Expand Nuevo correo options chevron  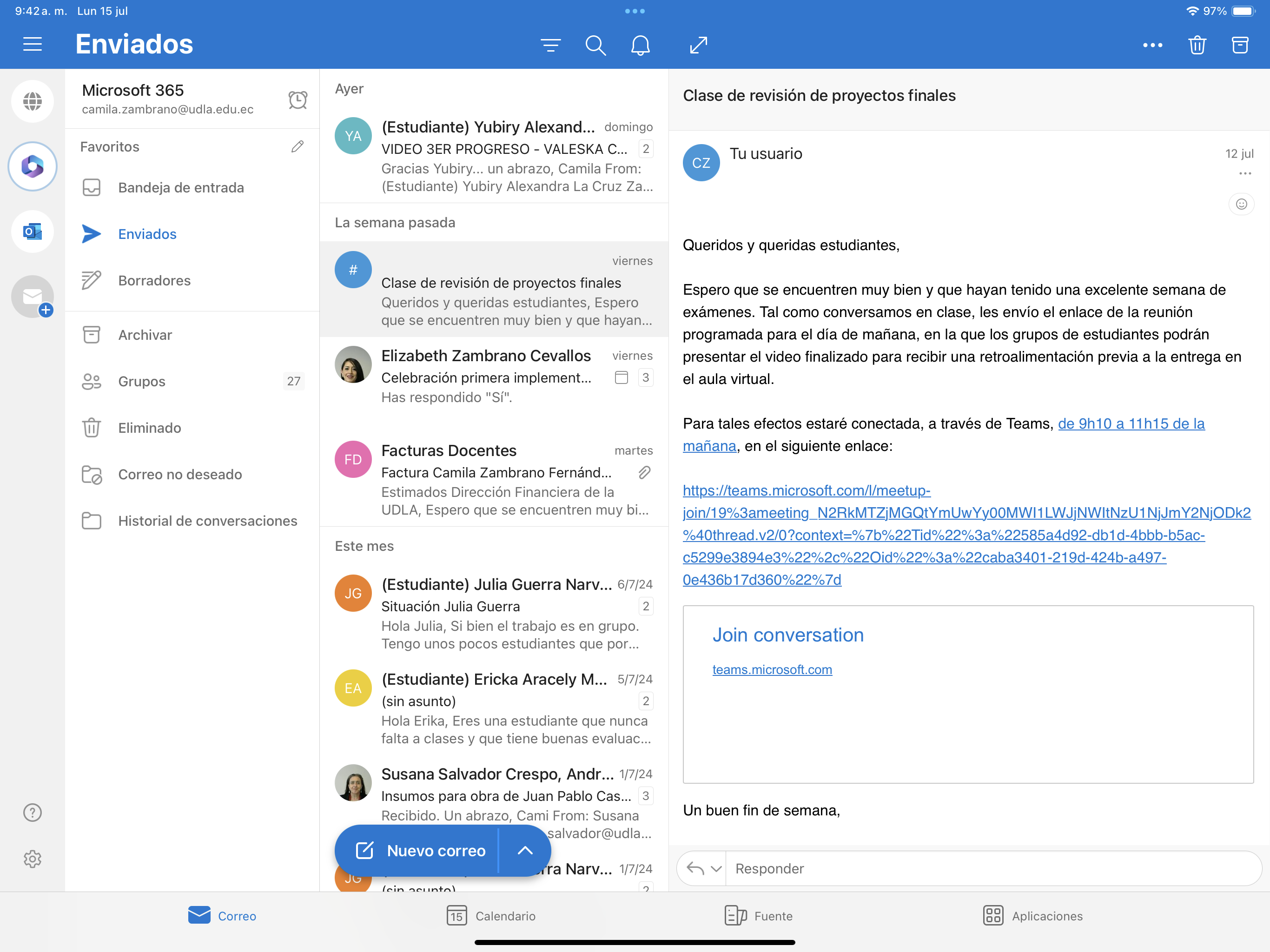tap(525, 850)
